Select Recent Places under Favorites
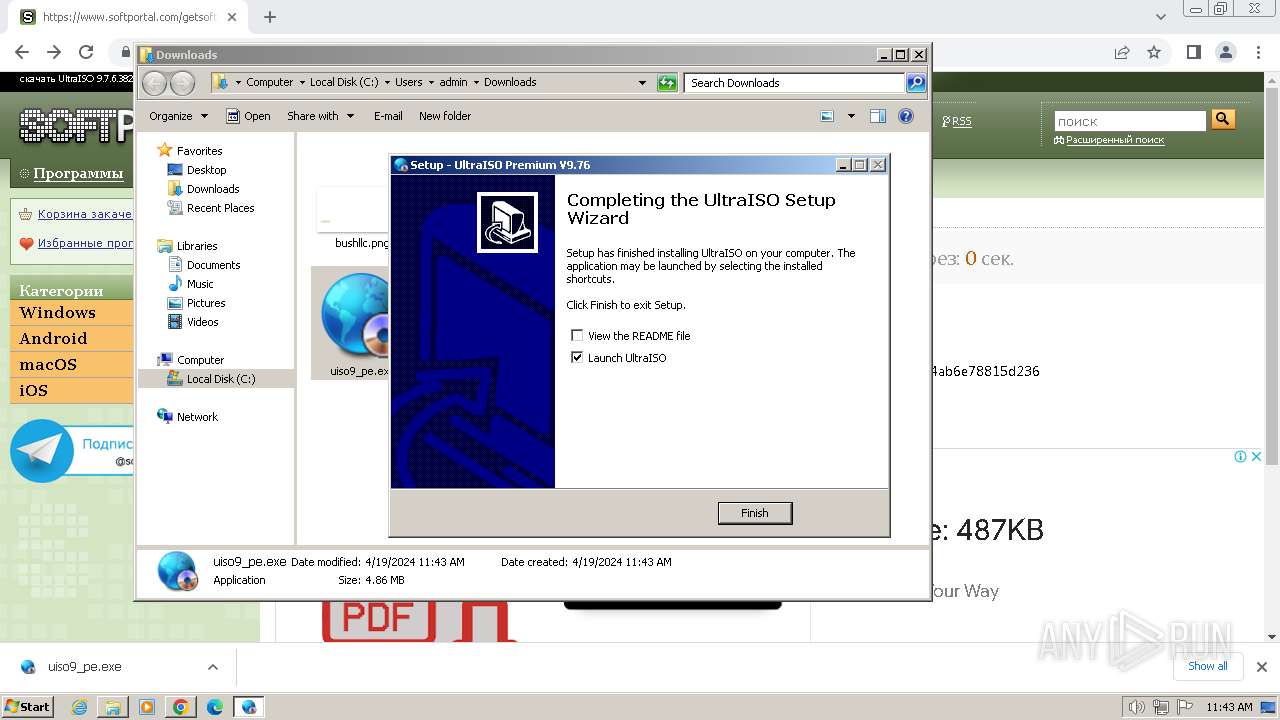 [x=220, y=208]
